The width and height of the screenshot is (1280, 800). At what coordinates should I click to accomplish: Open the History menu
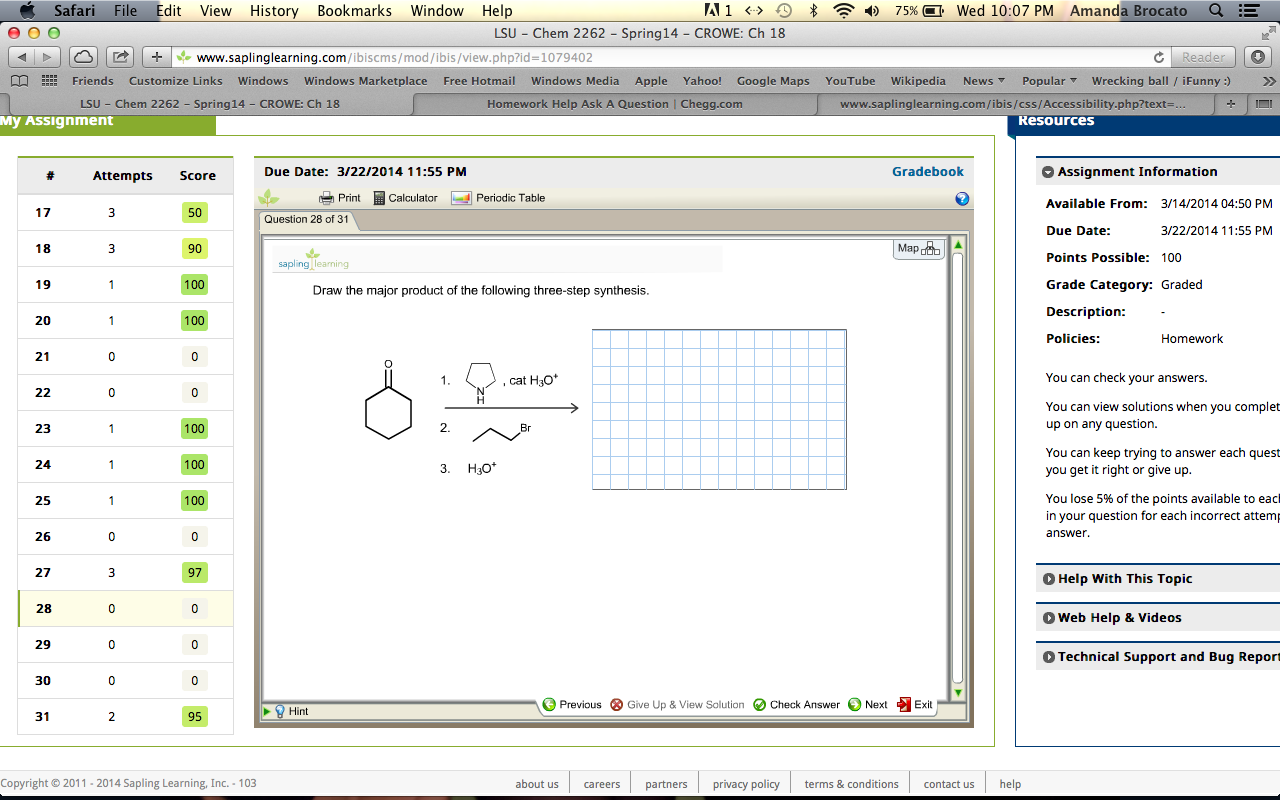(274, 11)
